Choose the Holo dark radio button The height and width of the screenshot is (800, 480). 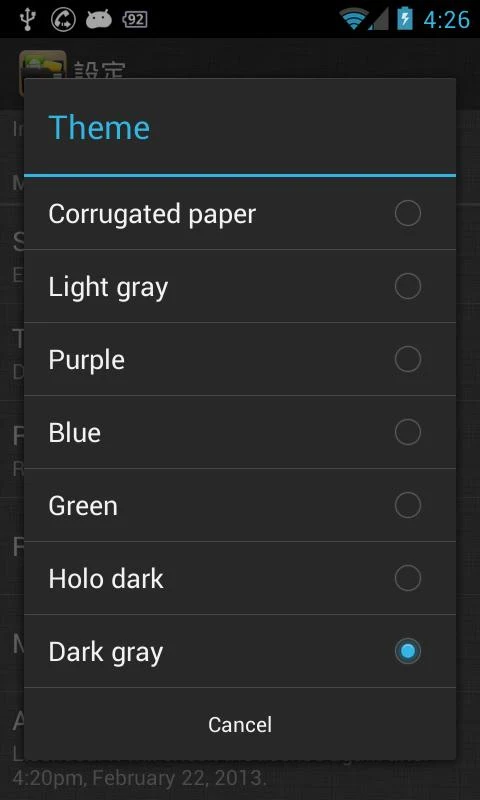(408, 578)
